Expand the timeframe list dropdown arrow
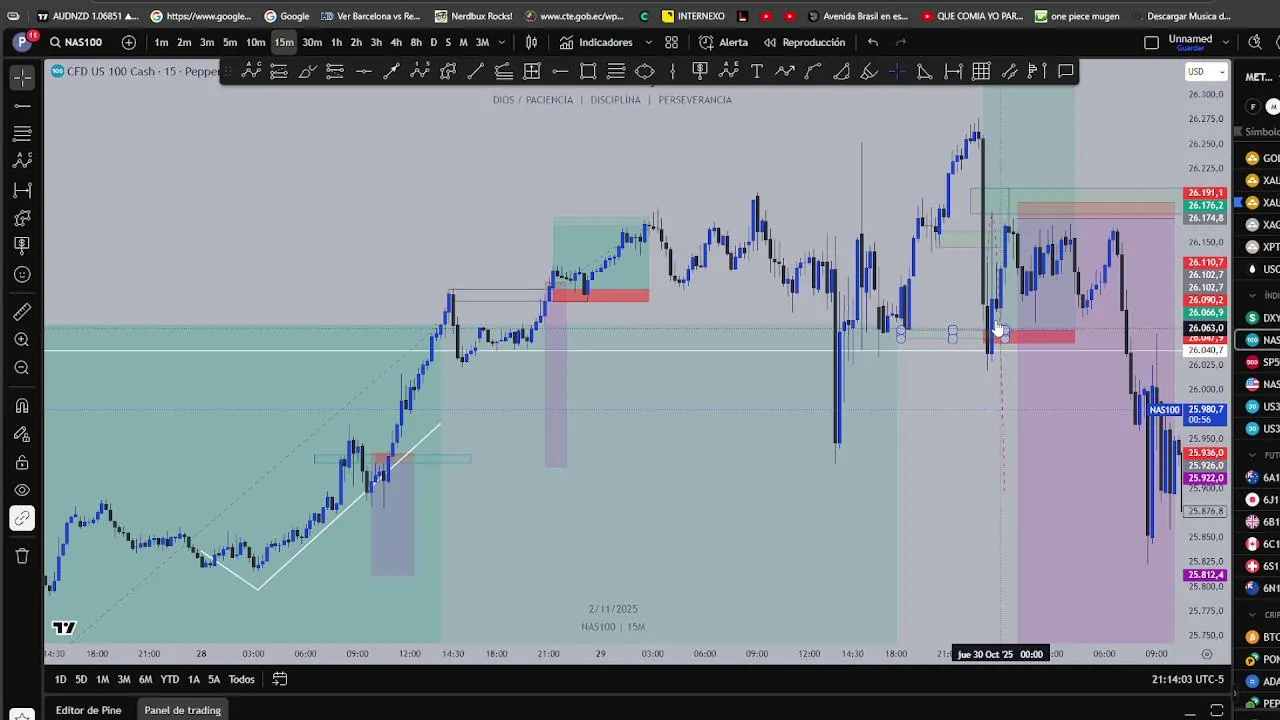The width and height of the screenshot is (1280, 720). pyautogui.click(x=502, y=42)
